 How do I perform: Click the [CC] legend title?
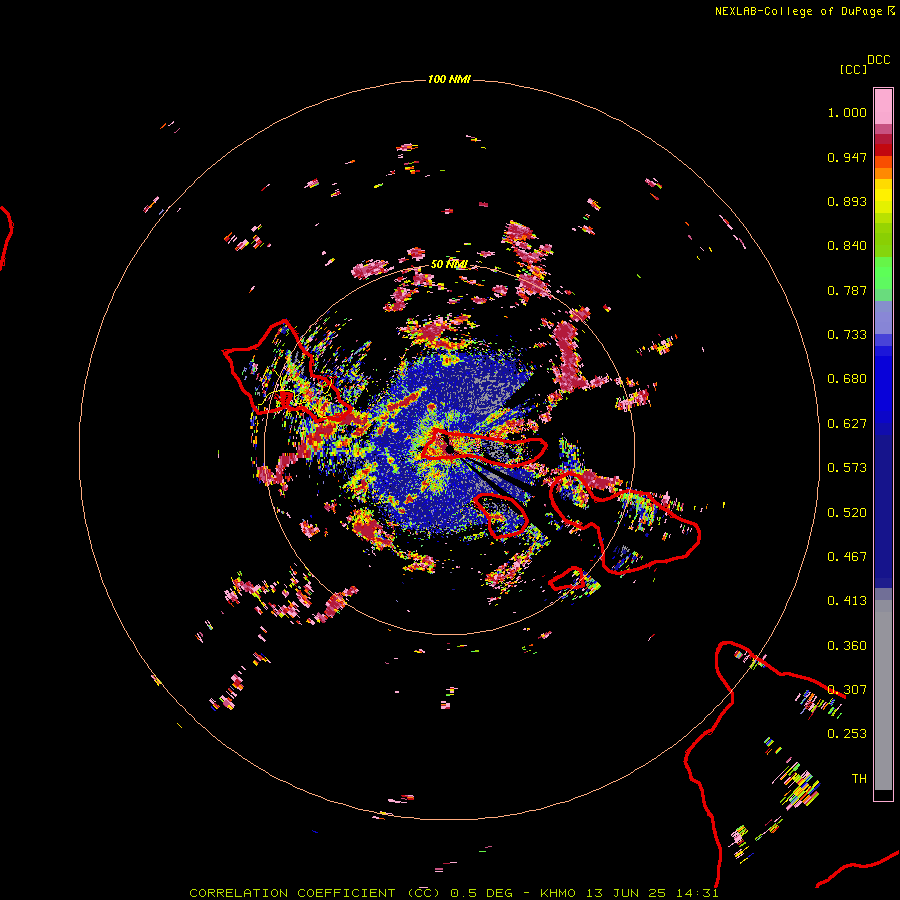(853, 69)
